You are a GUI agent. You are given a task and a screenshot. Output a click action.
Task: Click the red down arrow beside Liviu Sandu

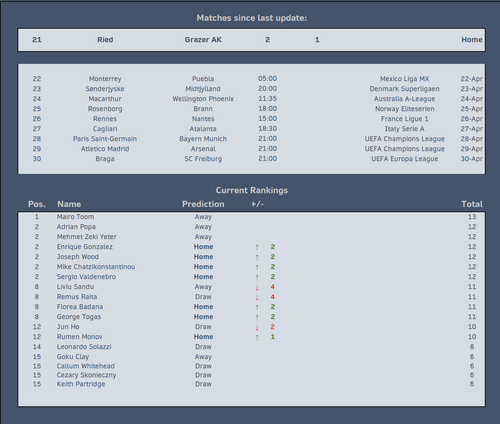pyautogui.click(x=257, y=287)
